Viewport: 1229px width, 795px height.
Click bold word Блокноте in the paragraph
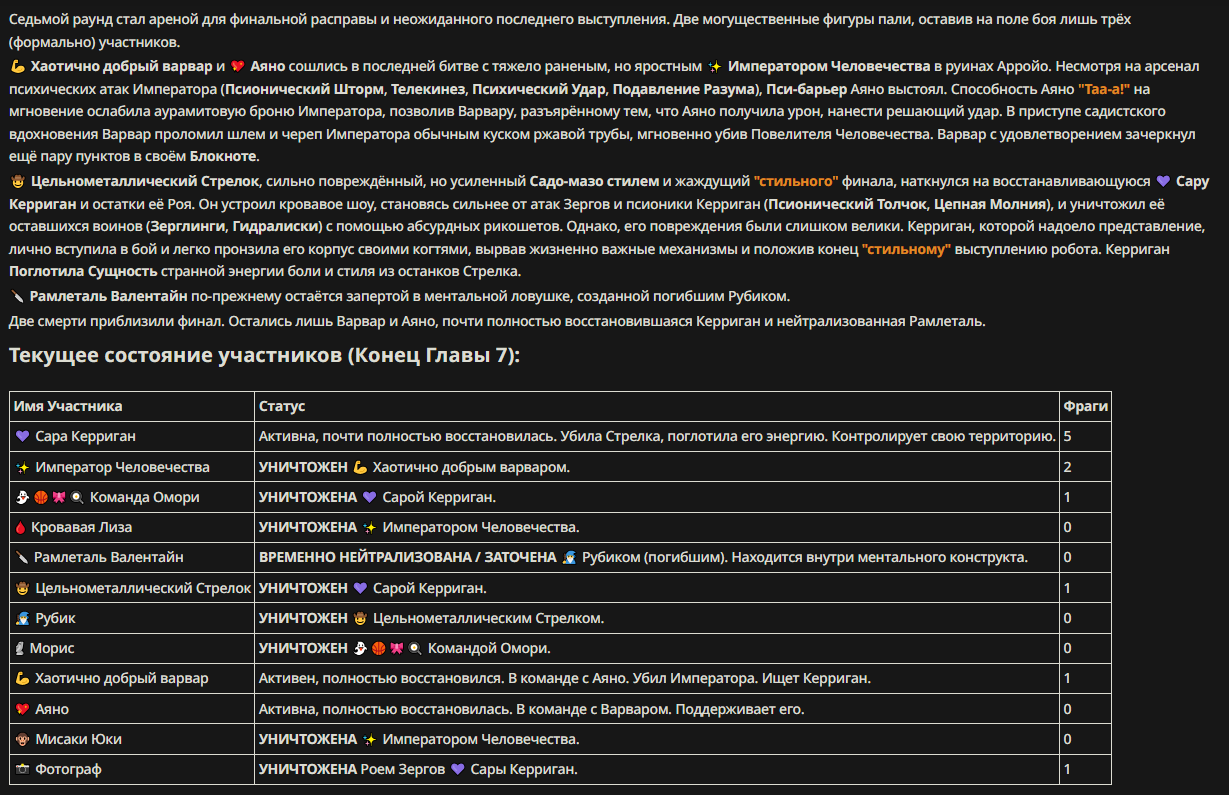pyautogui.click(x=223, y=157)
